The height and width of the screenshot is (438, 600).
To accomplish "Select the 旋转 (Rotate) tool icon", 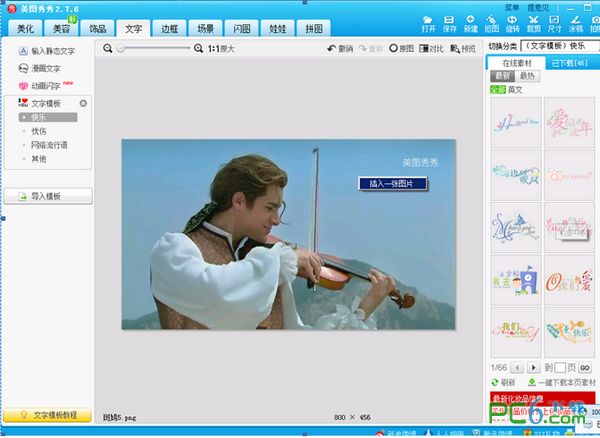I will pyautogui.click(x=511, y=22).
